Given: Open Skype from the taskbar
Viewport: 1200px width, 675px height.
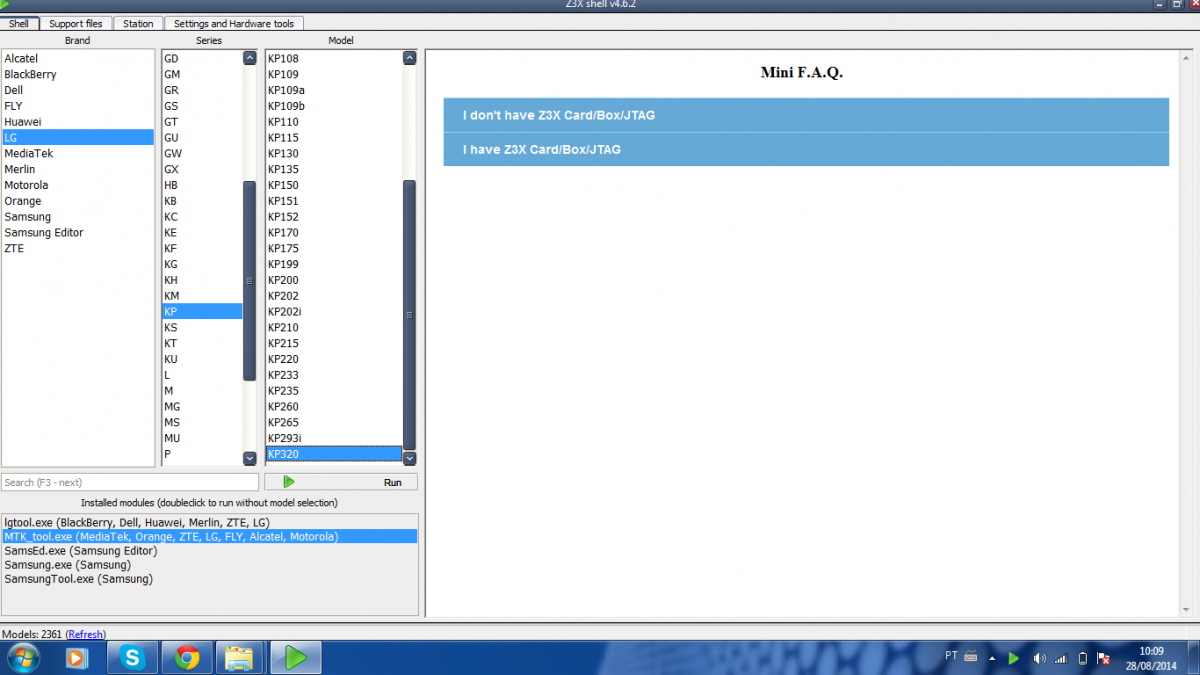Looking at the screenshot, I should tap(132, 657).
